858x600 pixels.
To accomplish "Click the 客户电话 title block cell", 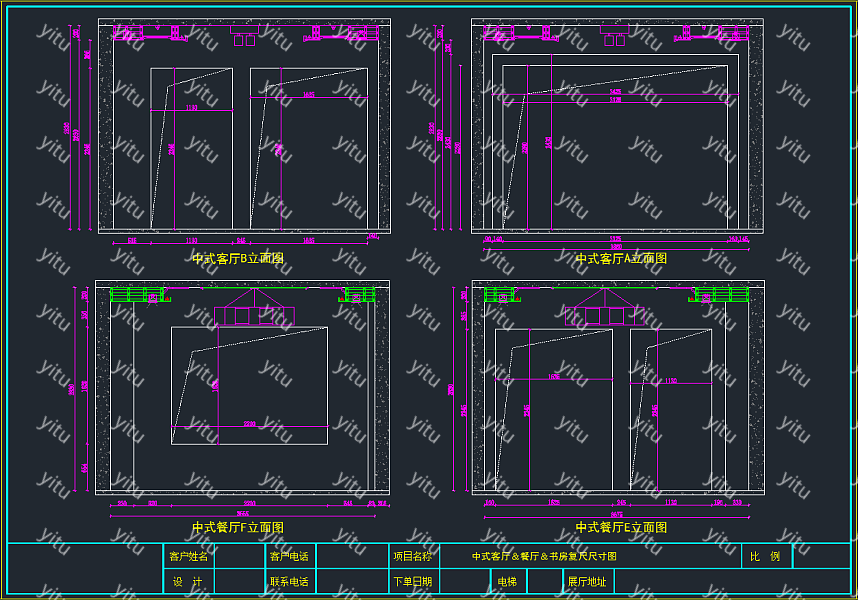I will [x=289, y=556].
